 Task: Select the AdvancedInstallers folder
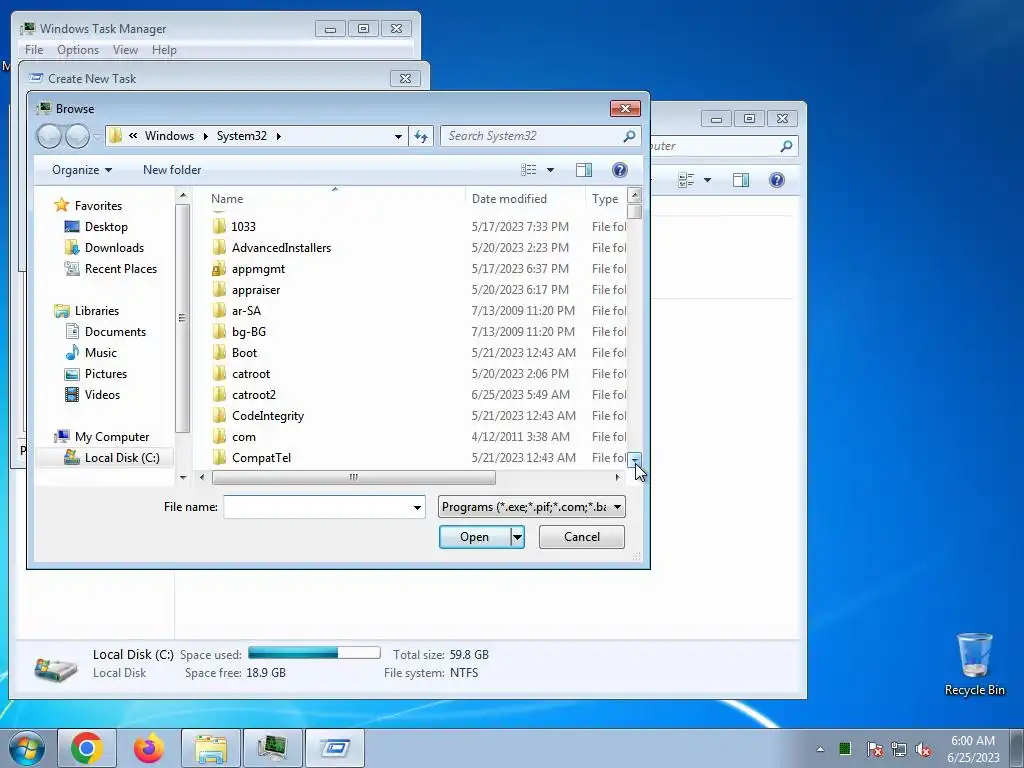click(281, 248)
